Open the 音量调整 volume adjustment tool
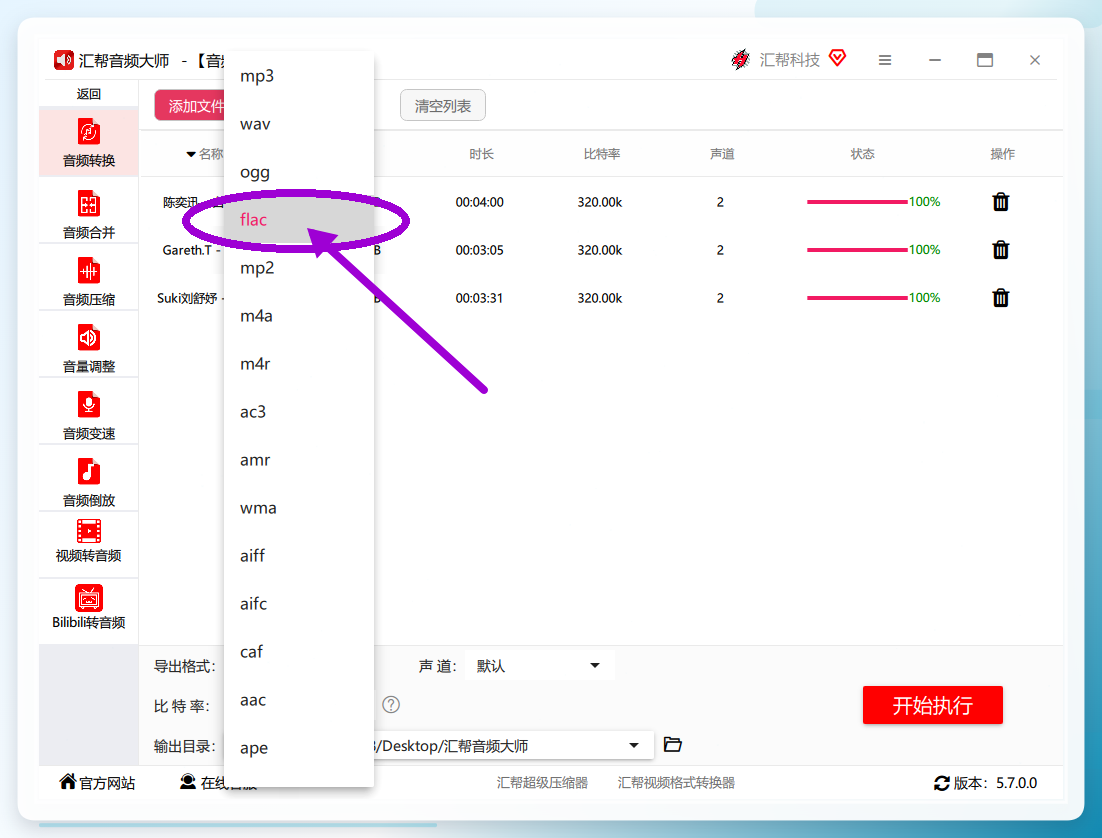 tap(89, 348)
